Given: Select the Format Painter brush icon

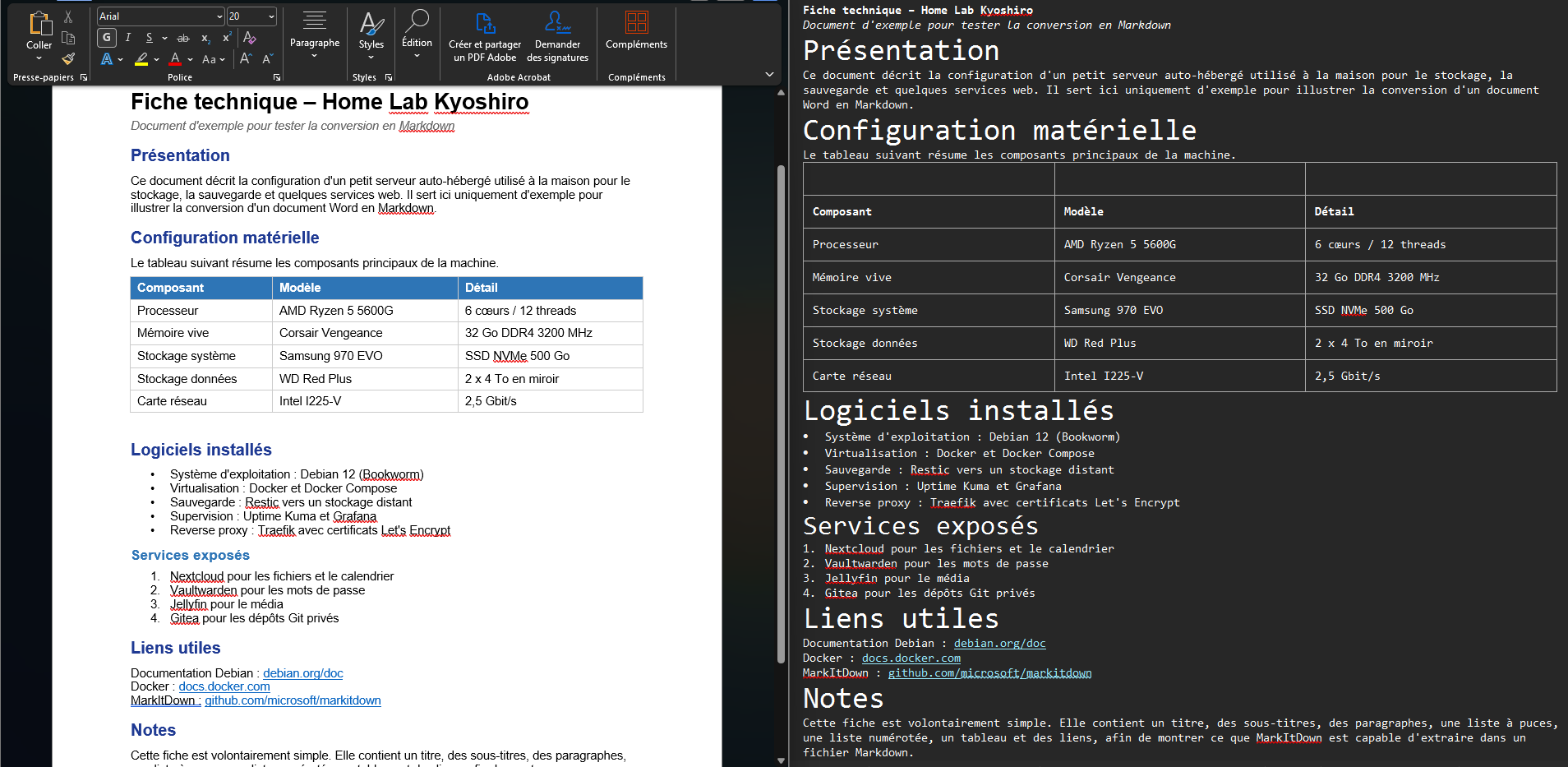Looking at the screenshot, I should [x=68, y=58].
